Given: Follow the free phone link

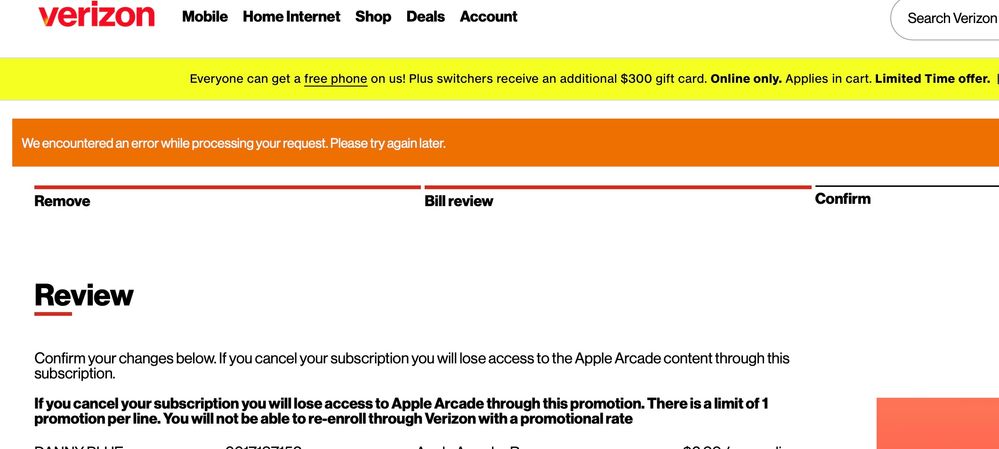Looking at the screenshot, I should (336, 79).
